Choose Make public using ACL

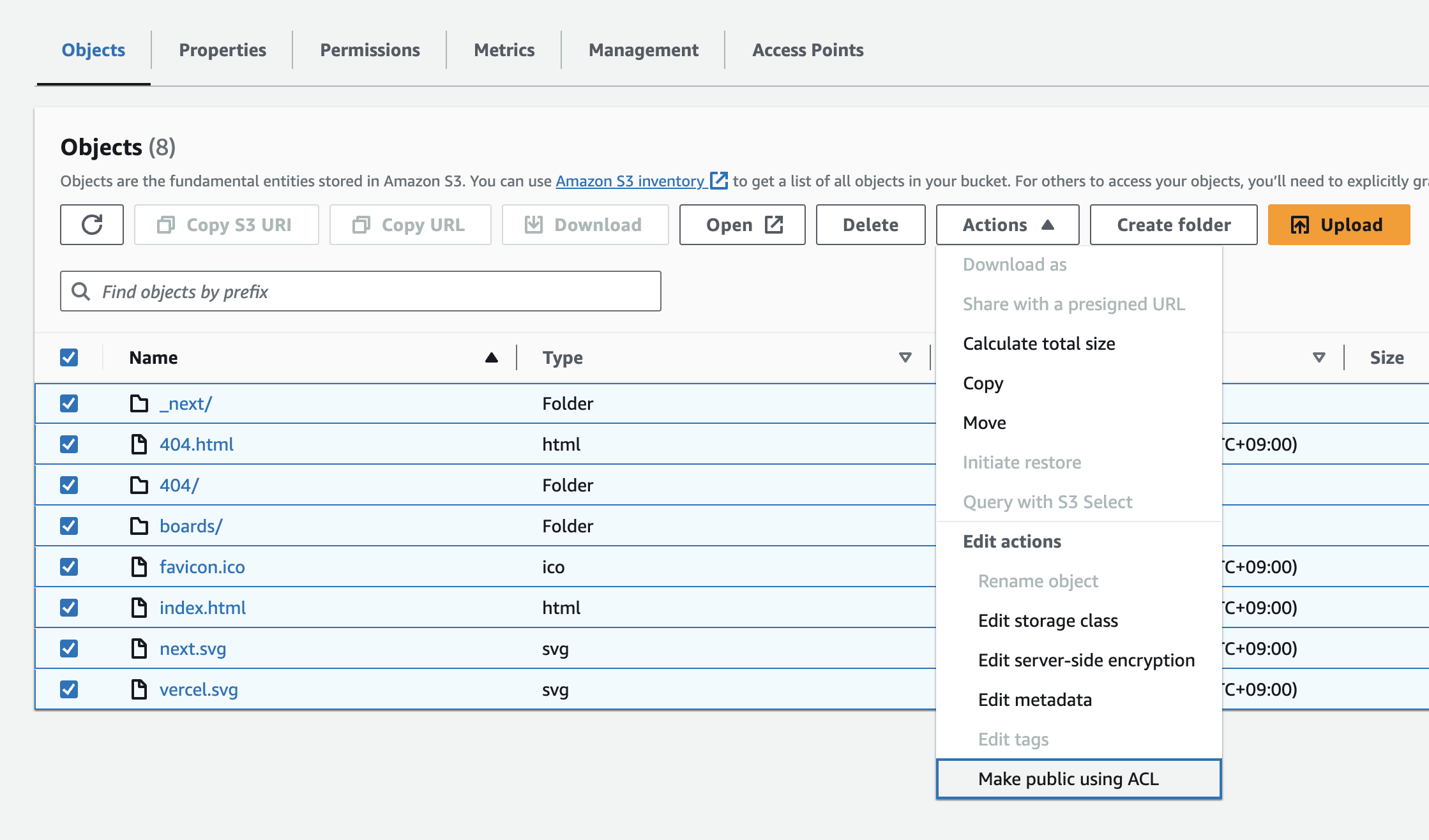(x=1068, y=779)
